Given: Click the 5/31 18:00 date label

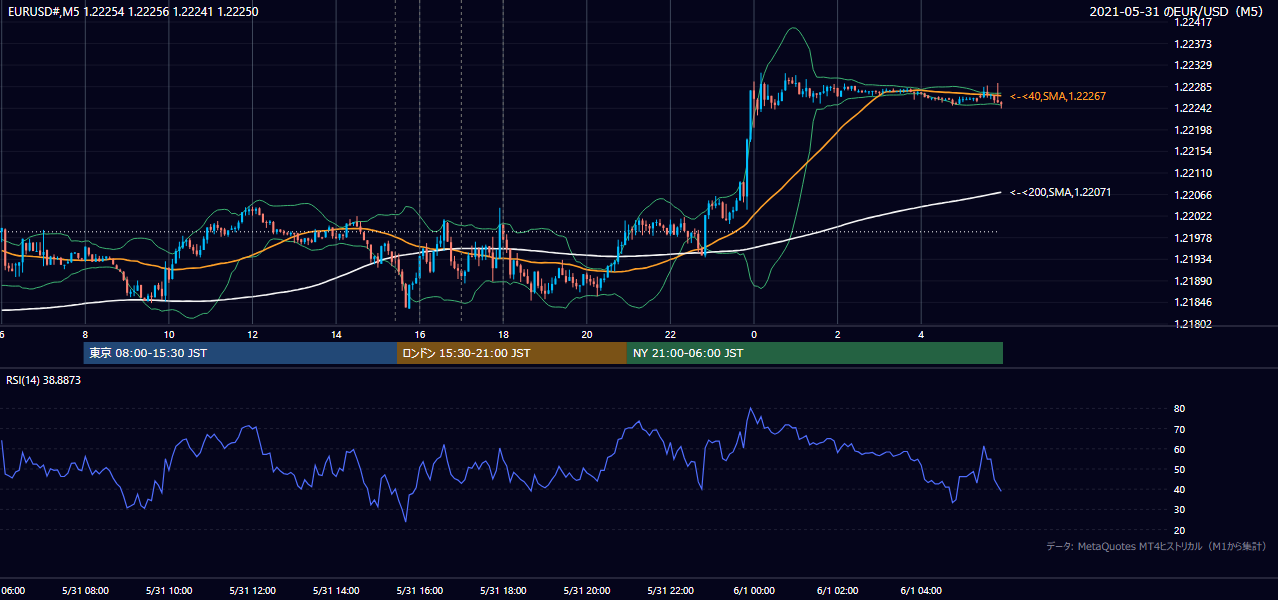Looking at the screenshot, I should 503,591.
